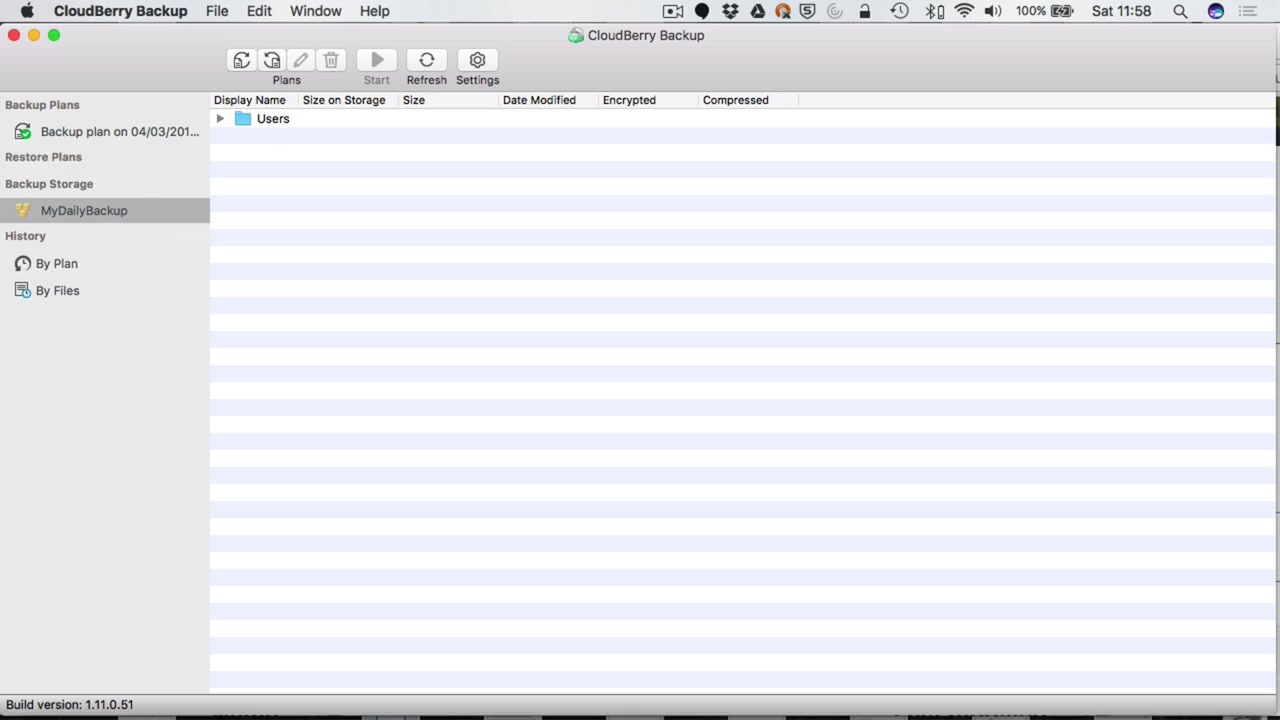Expand the Users folder tree
The width and height of the screenshot is (1280, 720).
tap(220, 119)
